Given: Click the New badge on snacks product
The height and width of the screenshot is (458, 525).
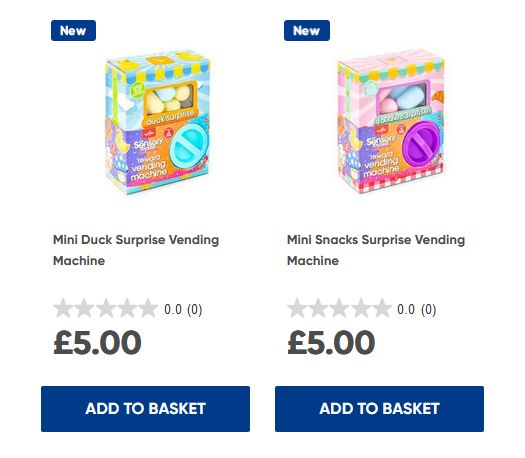Looking at the screenshot, I should coord(307,30).
